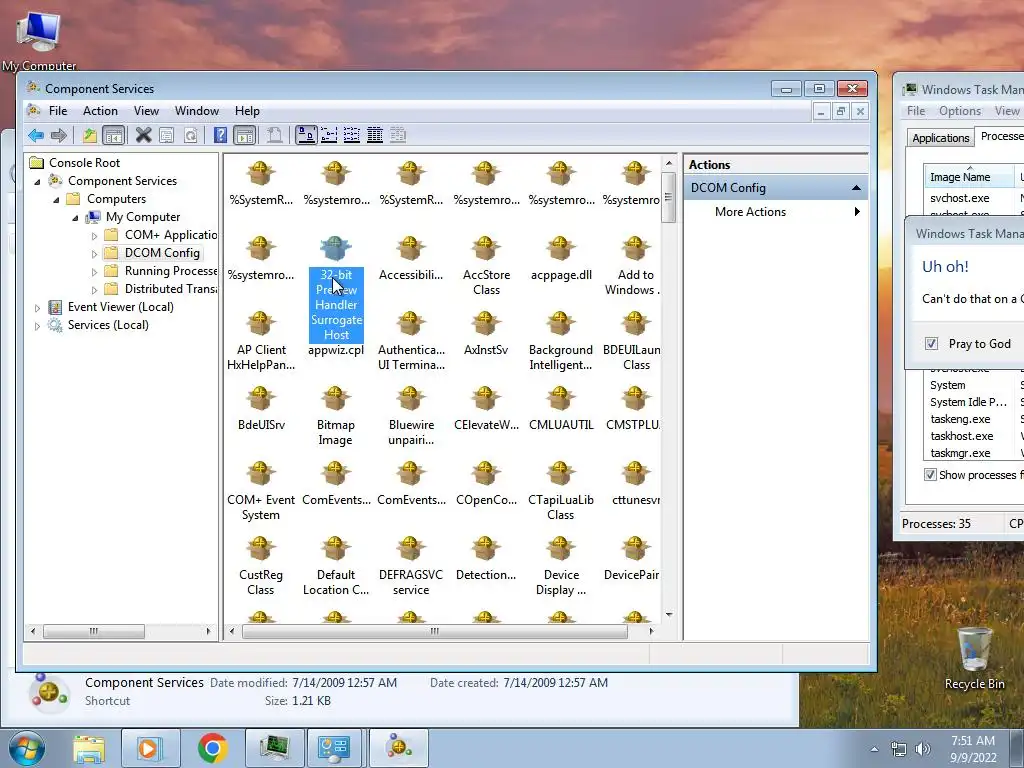Image resolution: width=1024 pixels, height=768 pixels.
Task: Expand the Services (Local) node
Action: [37, 326]
